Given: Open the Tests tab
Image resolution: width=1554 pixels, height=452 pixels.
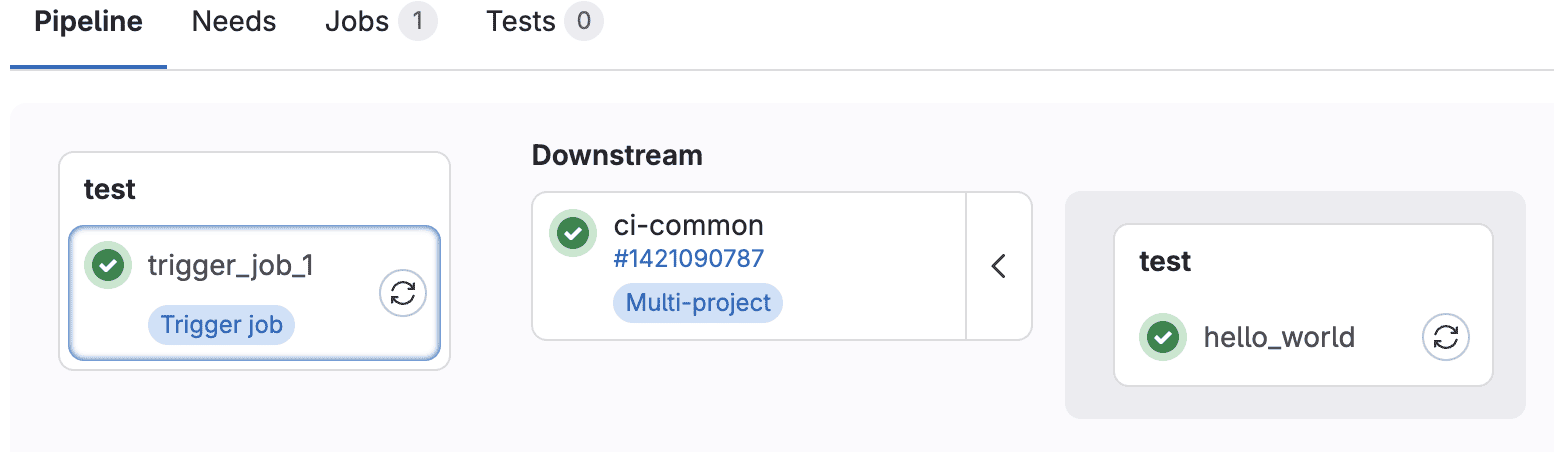Looking at the screenshot, I should click(544, 22).
